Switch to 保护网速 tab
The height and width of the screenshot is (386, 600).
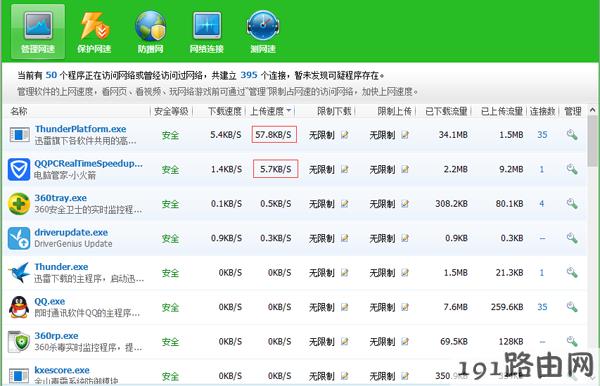[x=94, y=32]
